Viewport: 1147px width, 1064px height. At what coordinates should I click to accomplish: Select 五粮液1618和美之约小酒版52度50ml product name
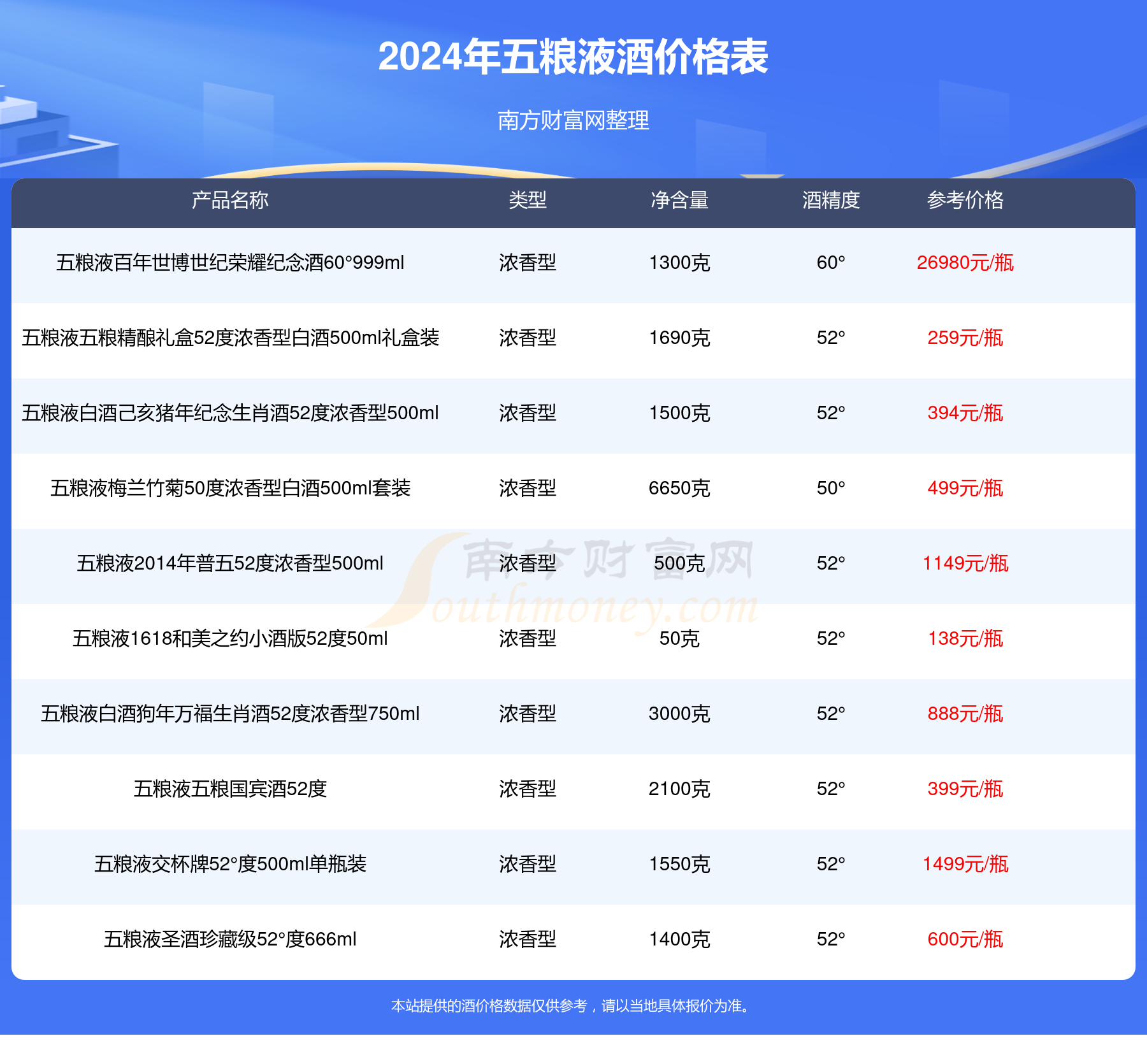pos(230,638)
